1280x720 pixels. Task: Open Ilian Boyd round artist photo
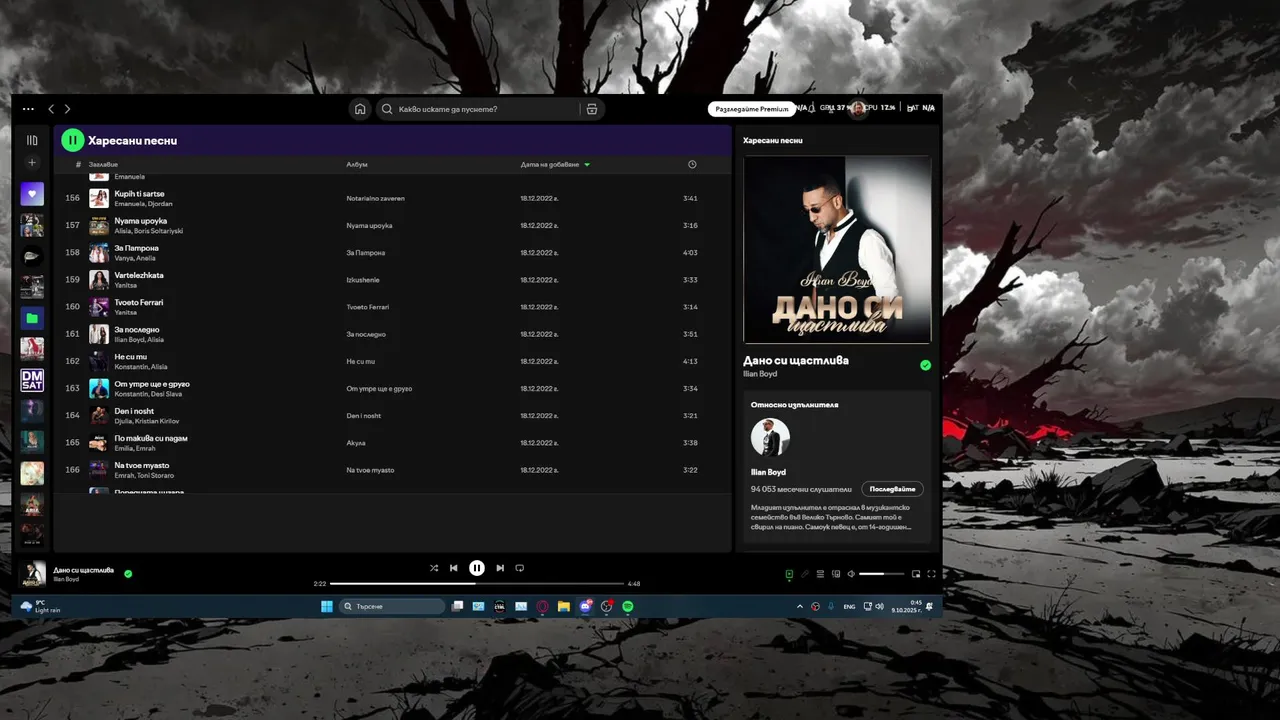coord(770,438)
